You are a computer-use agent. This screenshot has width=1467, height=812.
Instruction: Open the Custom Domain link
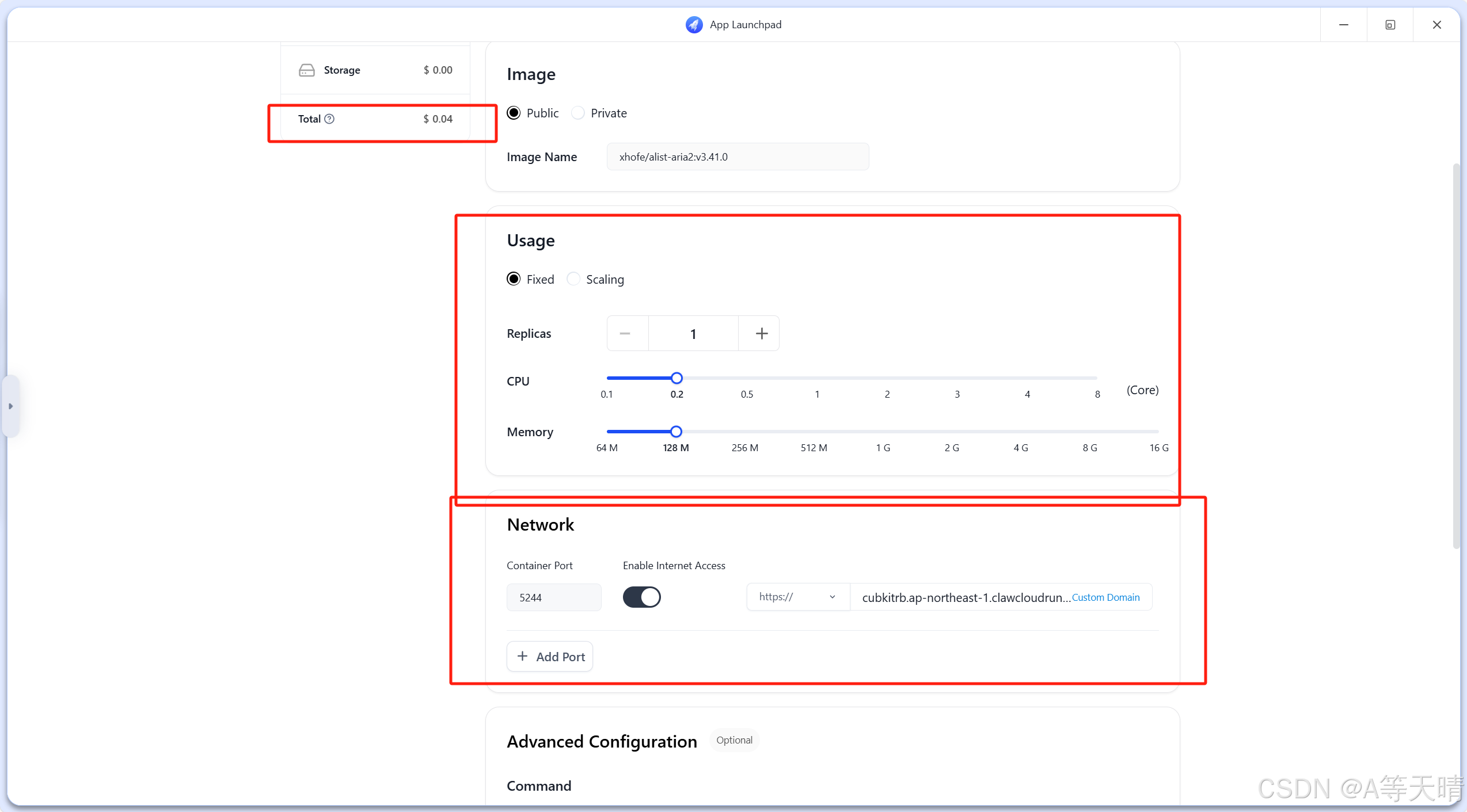click(1105, 597)
